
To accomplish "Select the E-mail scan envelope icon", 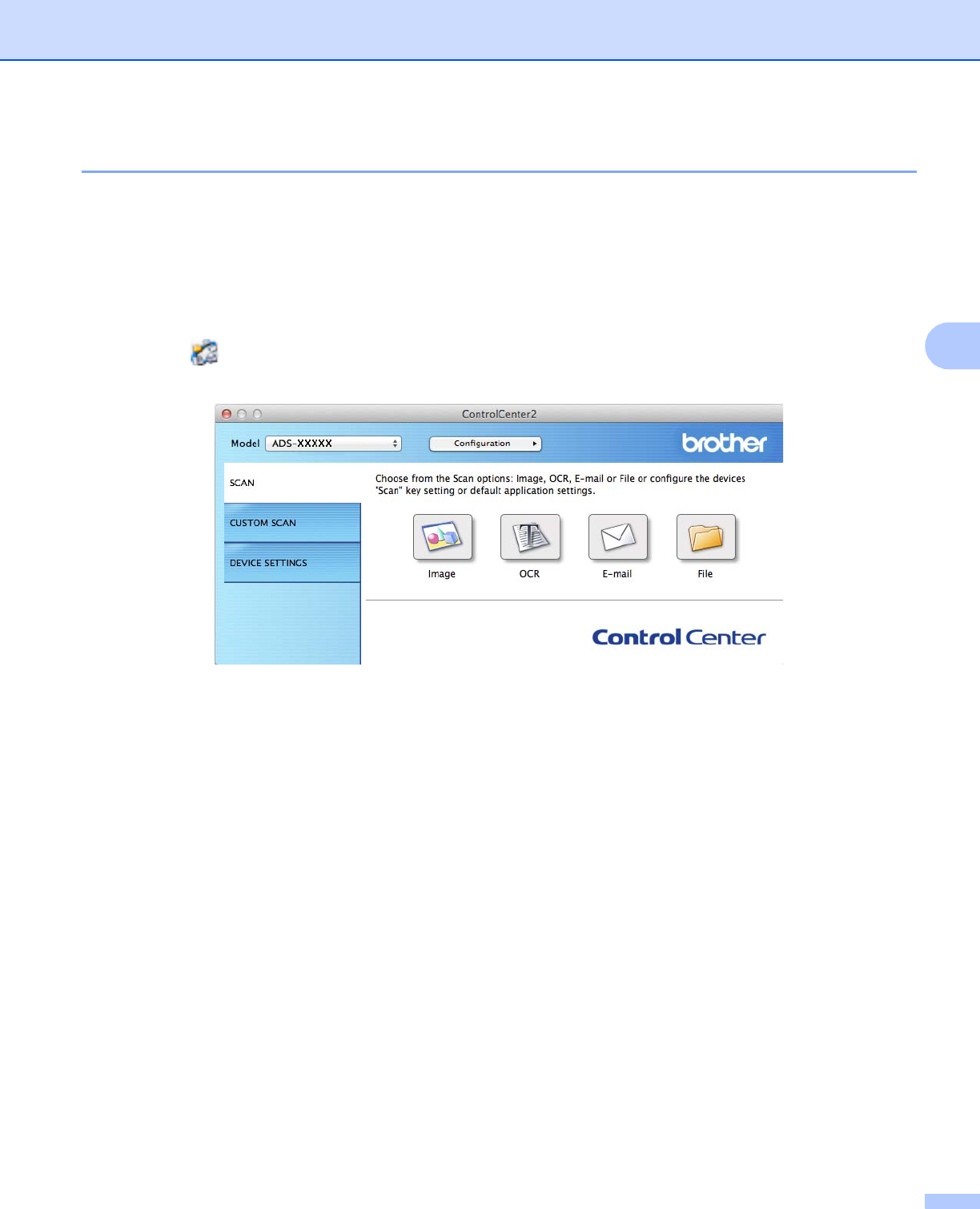I will point(618,536).
